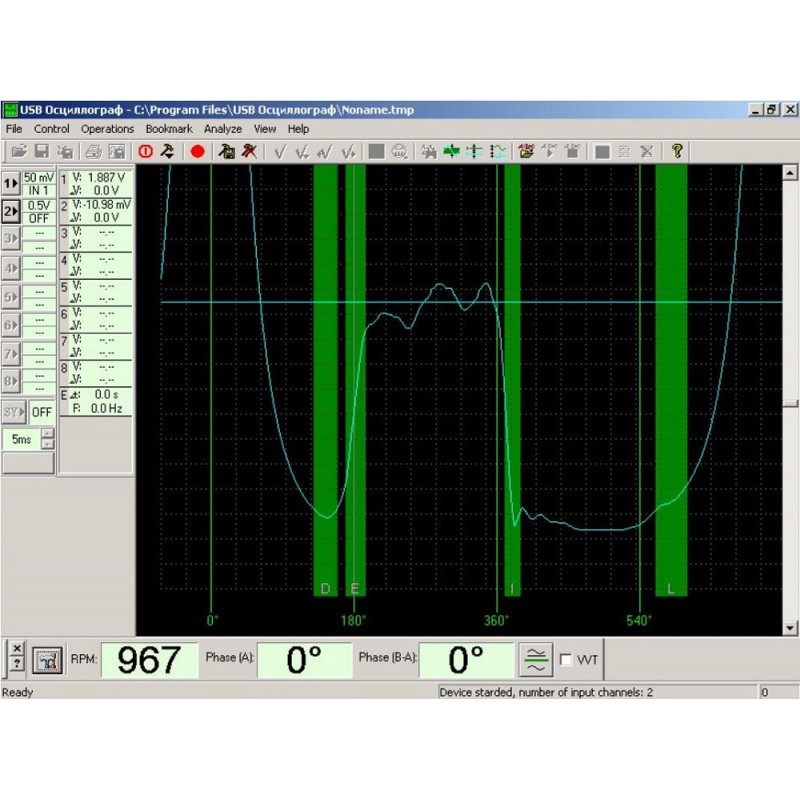Turn channel 2 OFF state on

point(42,217)
